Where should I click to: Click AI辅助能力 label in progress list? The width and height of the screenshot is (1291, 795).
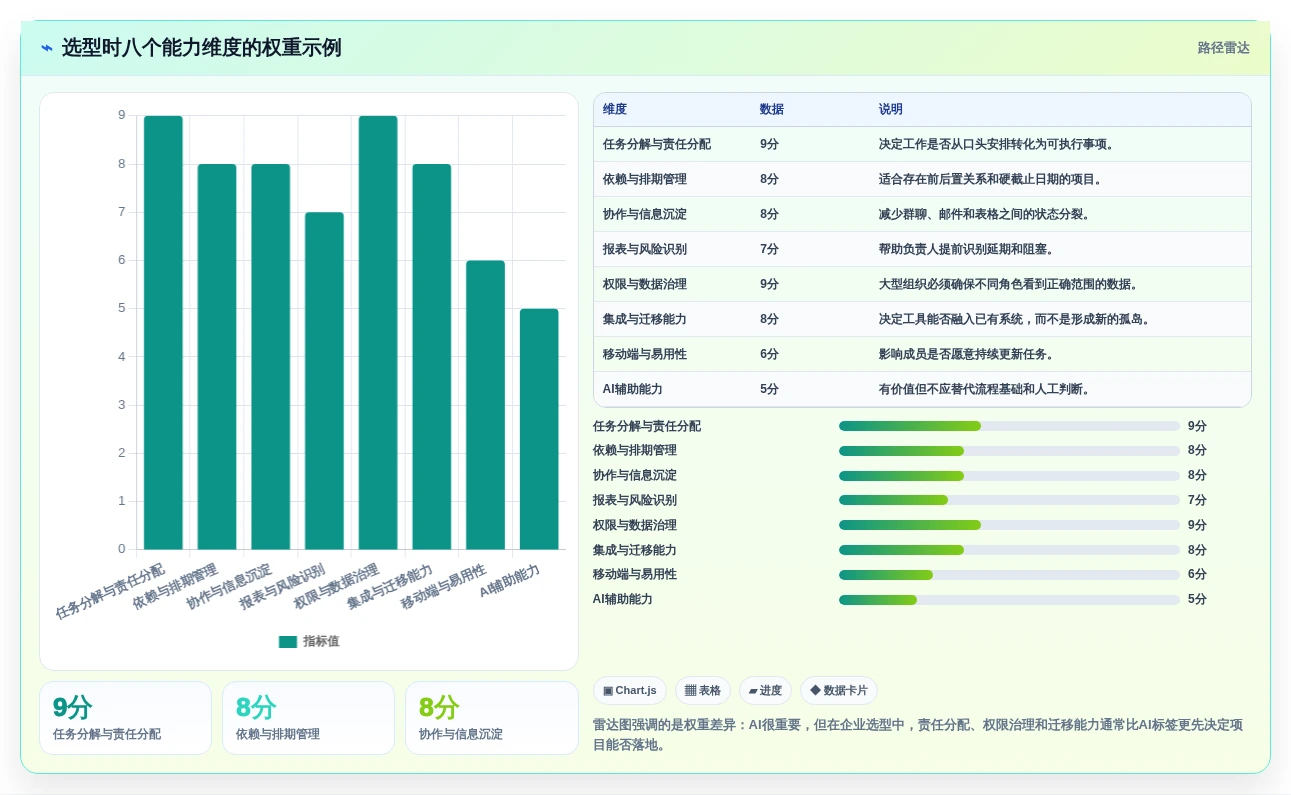pos(623,600)
